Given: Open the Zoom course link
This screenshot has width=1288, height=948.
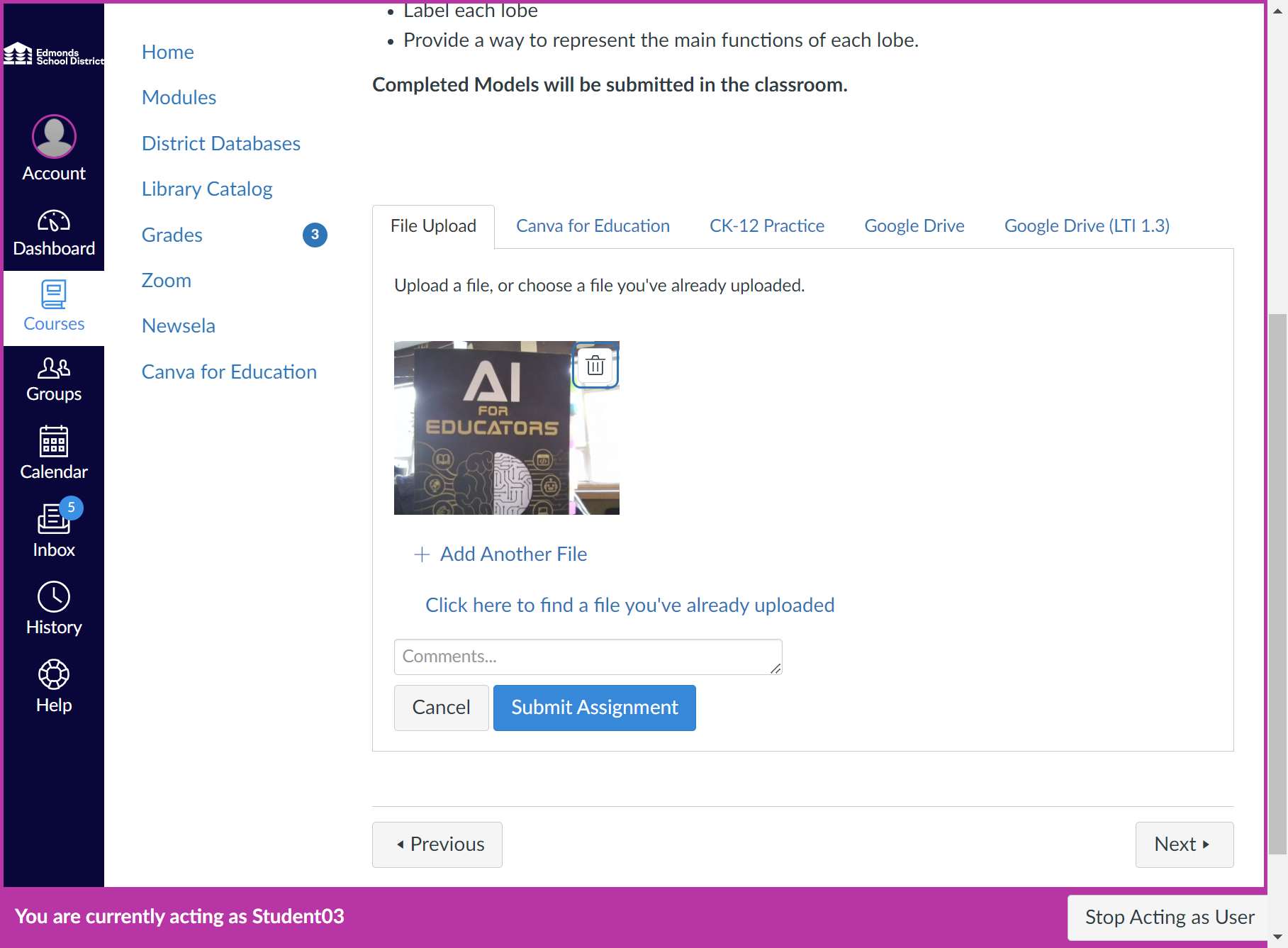Looking at the screenshot, I should [x=167, y=281].
